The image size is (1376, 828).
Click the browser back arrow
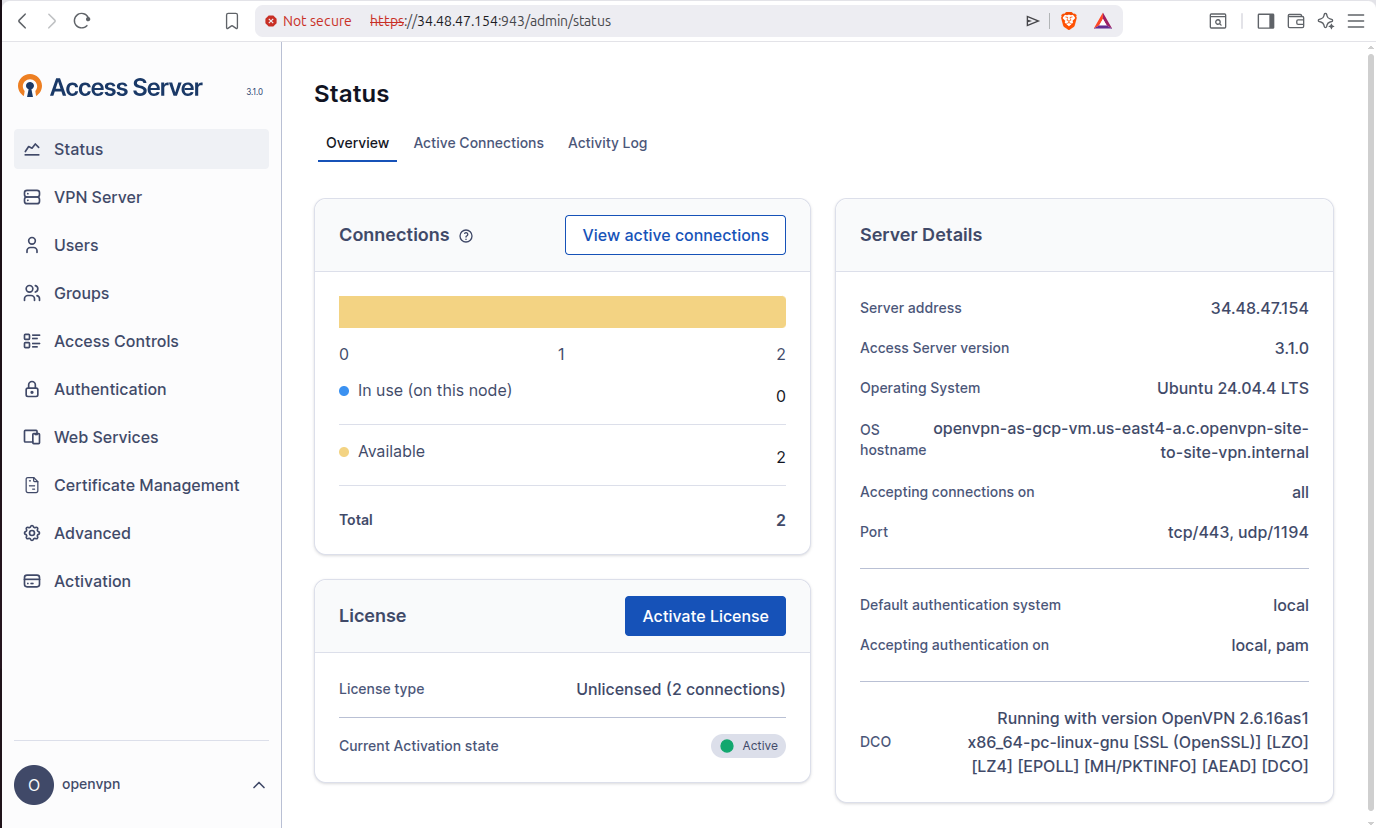[23, 21]
